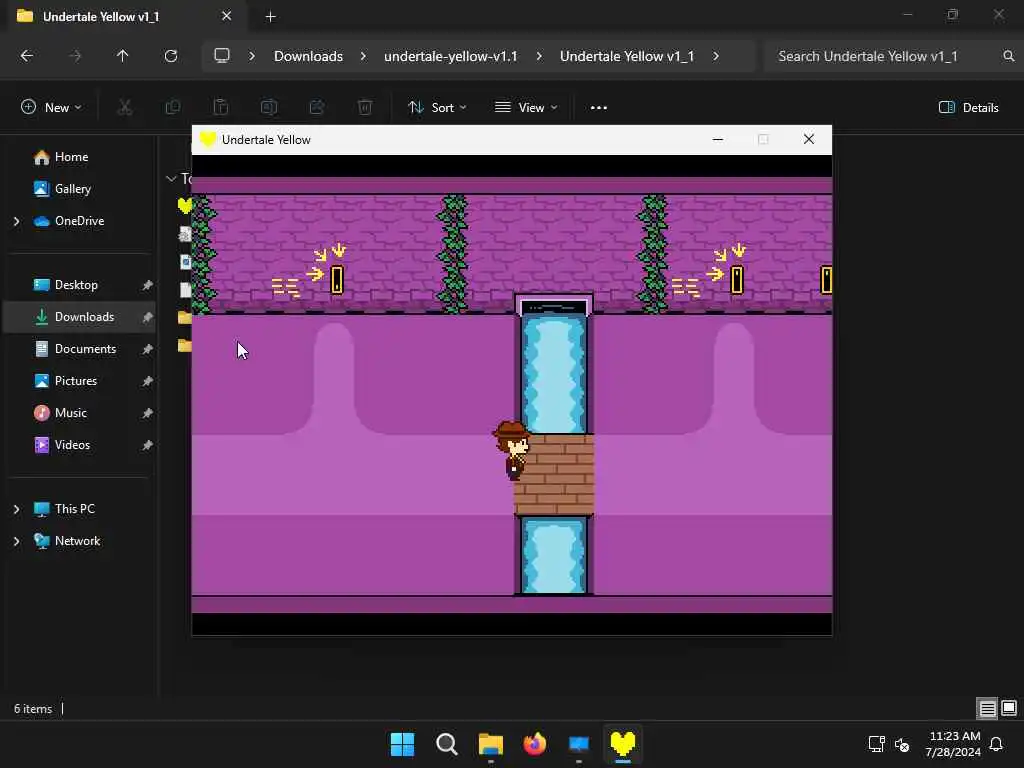Click the This PC monitor icon in address bar

point(222,56)
